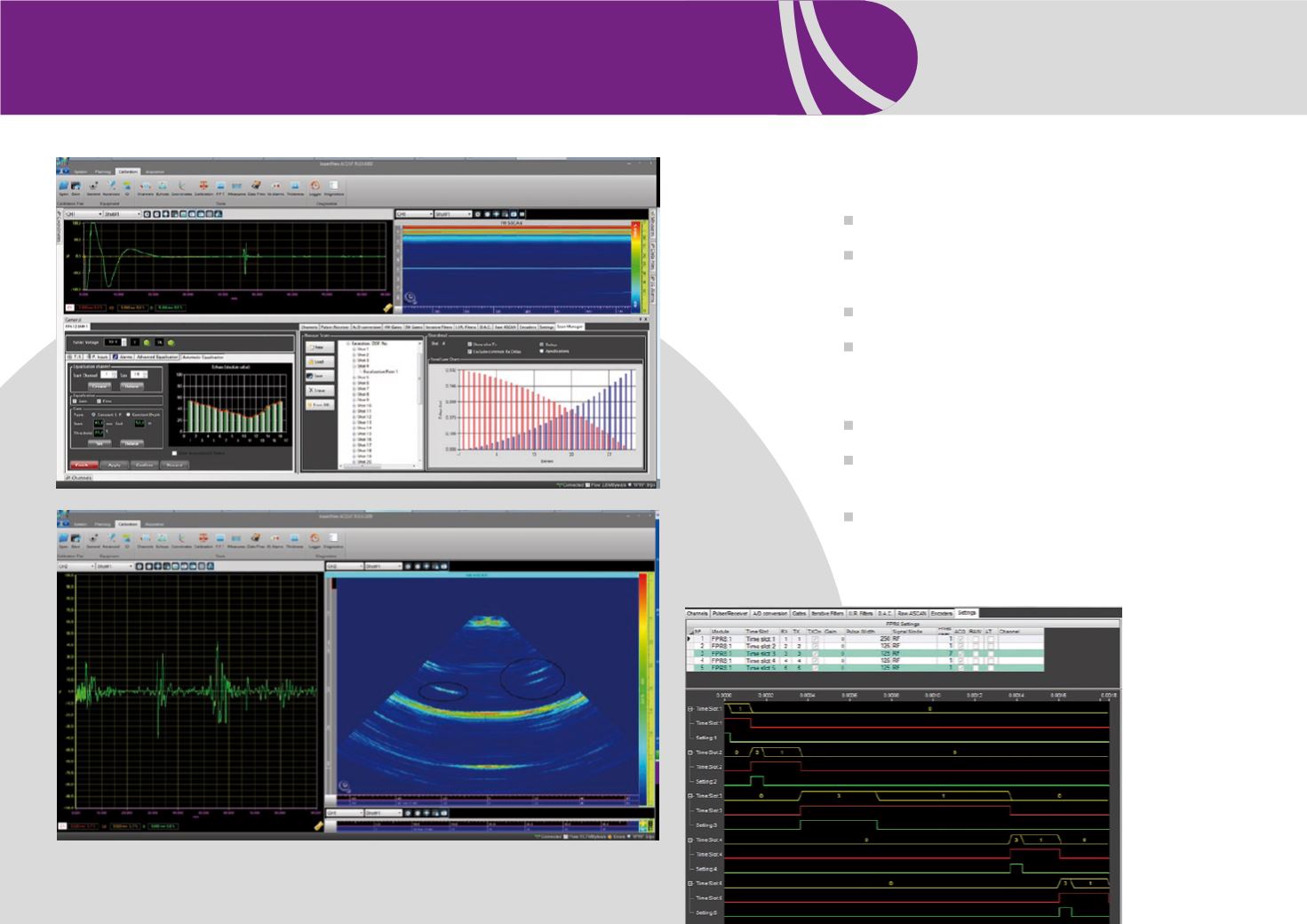Open the Scan Manager tab in the equalization window
This screenshot has height=924, width=1307.
pyautogui.click(x=569, y=327)
